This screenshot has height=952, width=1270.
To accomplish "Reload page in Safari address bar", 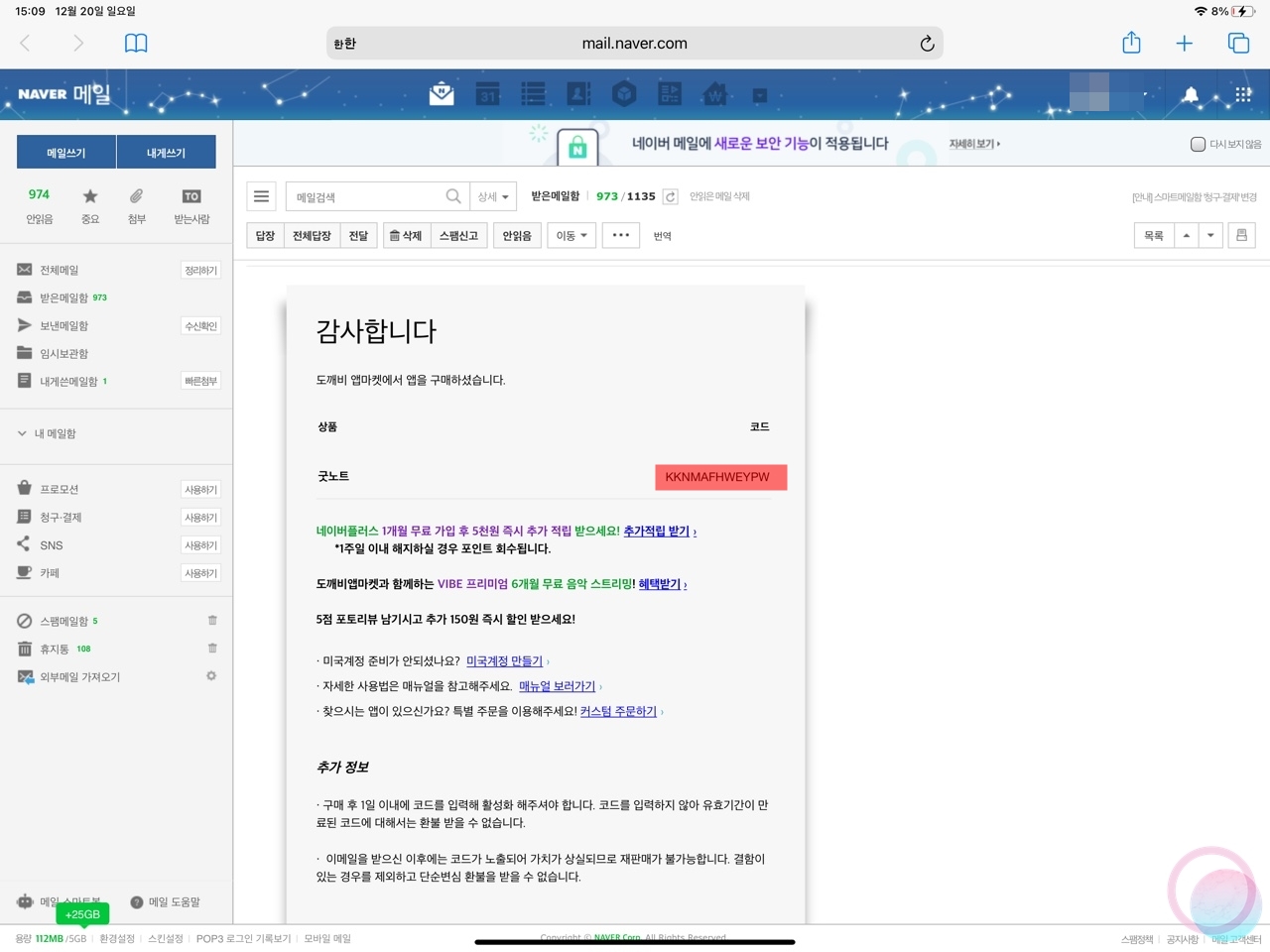I will [x=927, y=44].
